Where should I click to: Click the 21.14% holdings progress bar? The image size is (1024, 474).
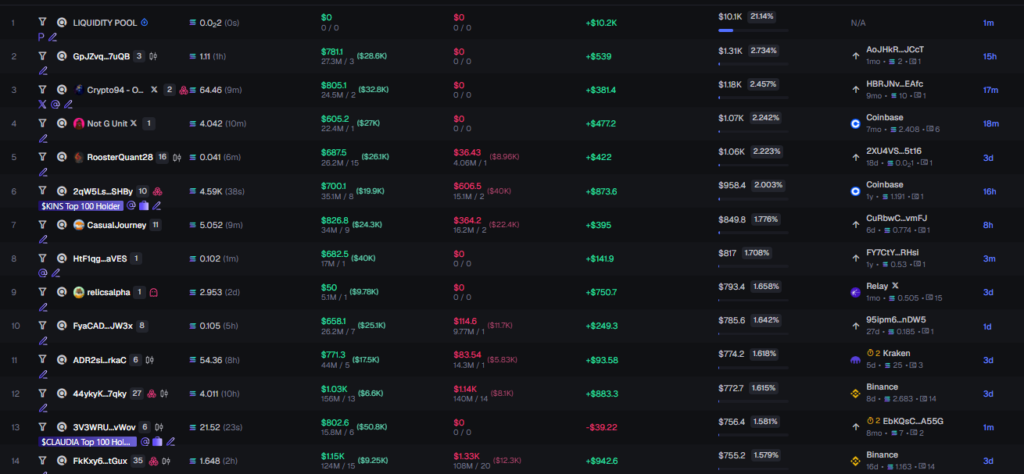point(753,30)
